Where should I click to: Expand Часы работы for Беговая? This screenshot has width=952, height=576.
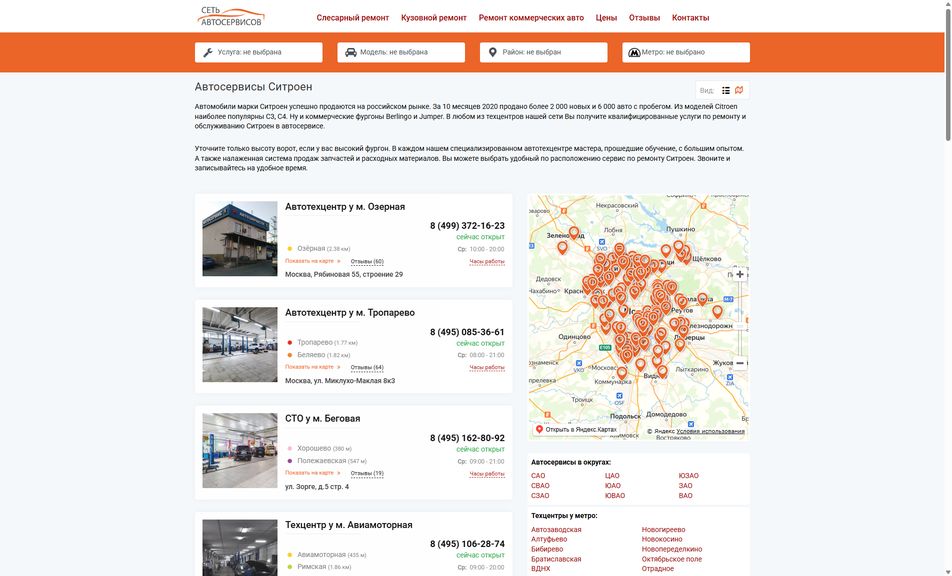(487, 473)
